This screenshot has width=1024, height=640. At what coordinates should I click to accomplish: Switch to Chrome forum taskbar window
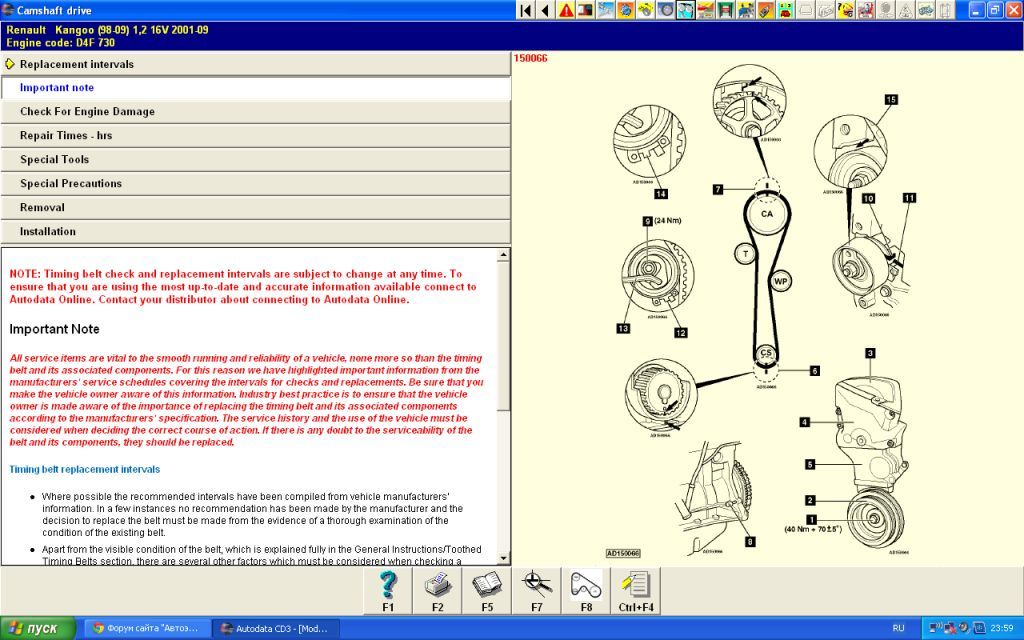click(x=147, y=628)
